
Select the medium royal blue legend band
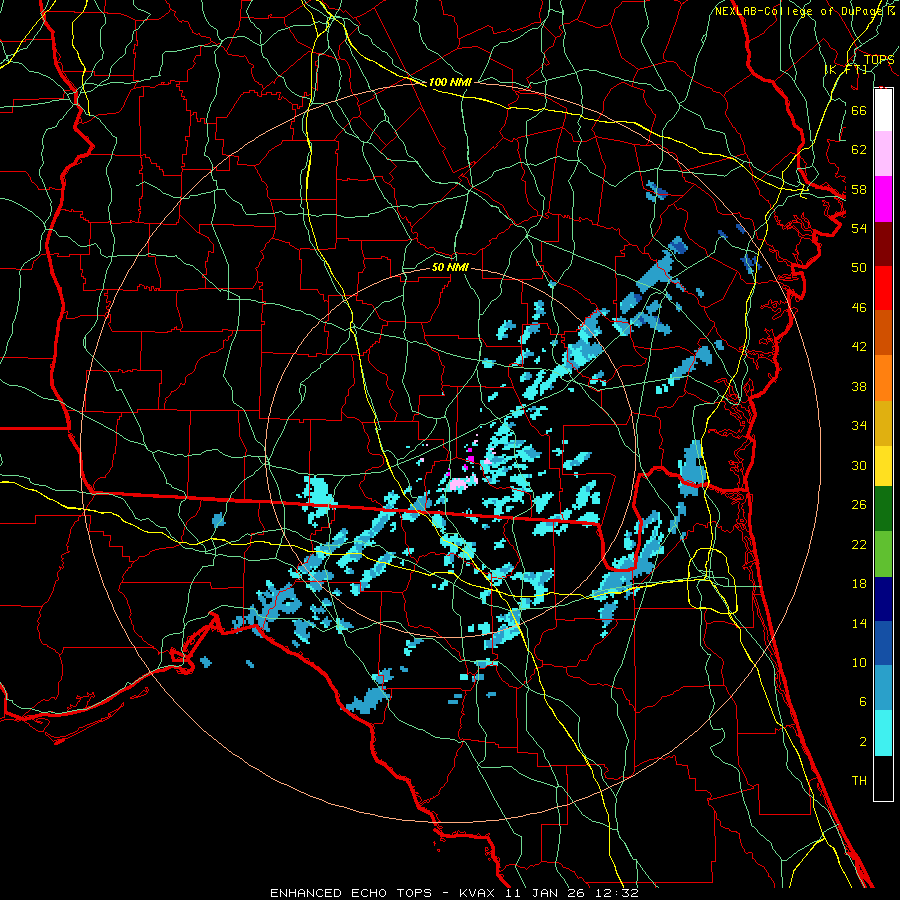(883, 643)
